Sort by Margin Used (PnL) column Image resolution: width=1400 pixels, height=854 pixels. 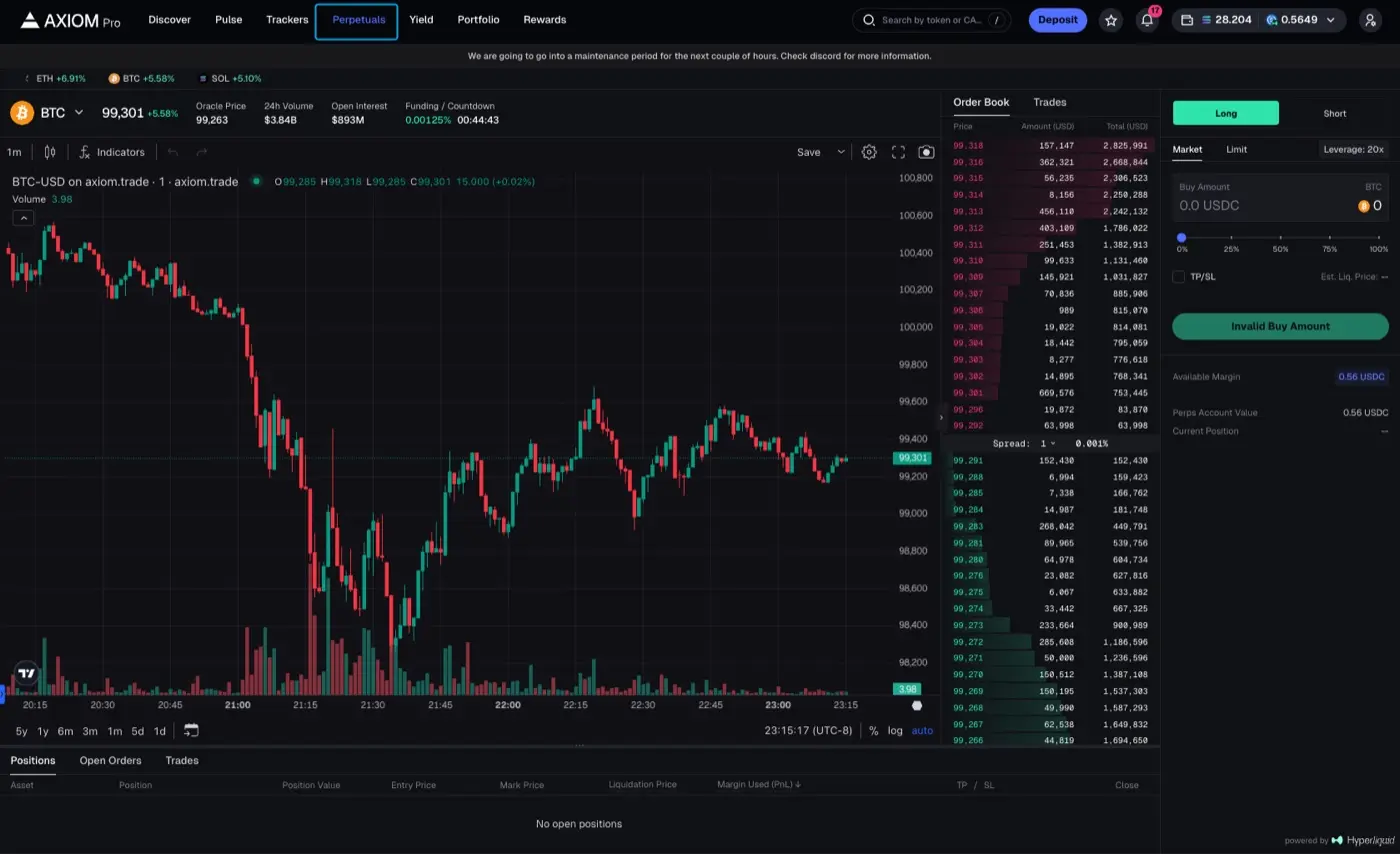759,785
